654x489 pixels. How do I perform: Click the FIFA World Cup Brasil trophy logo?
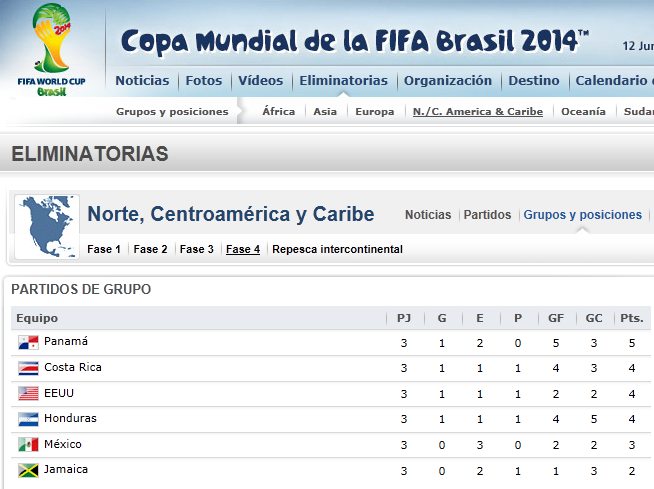point(51,50)
